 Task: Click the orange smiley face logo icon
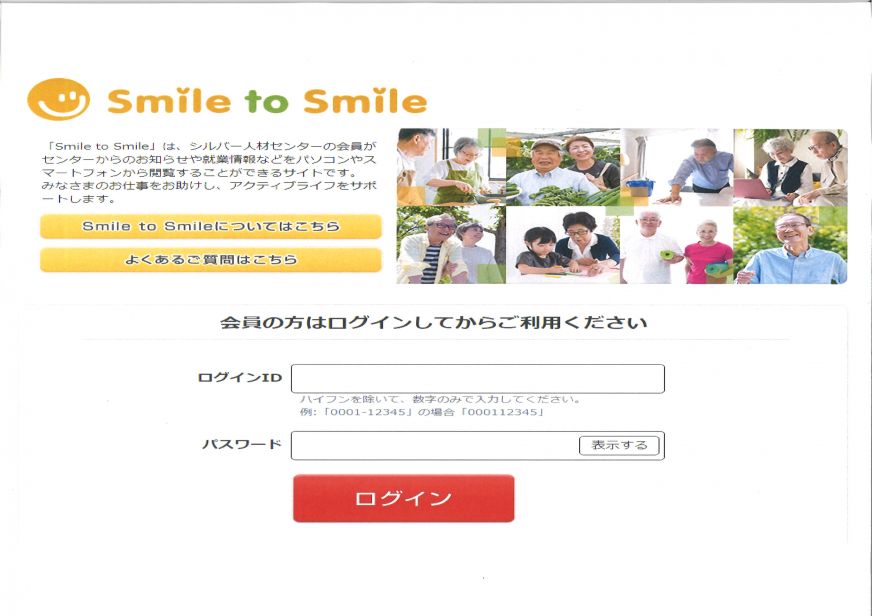(x=58, y=99)
